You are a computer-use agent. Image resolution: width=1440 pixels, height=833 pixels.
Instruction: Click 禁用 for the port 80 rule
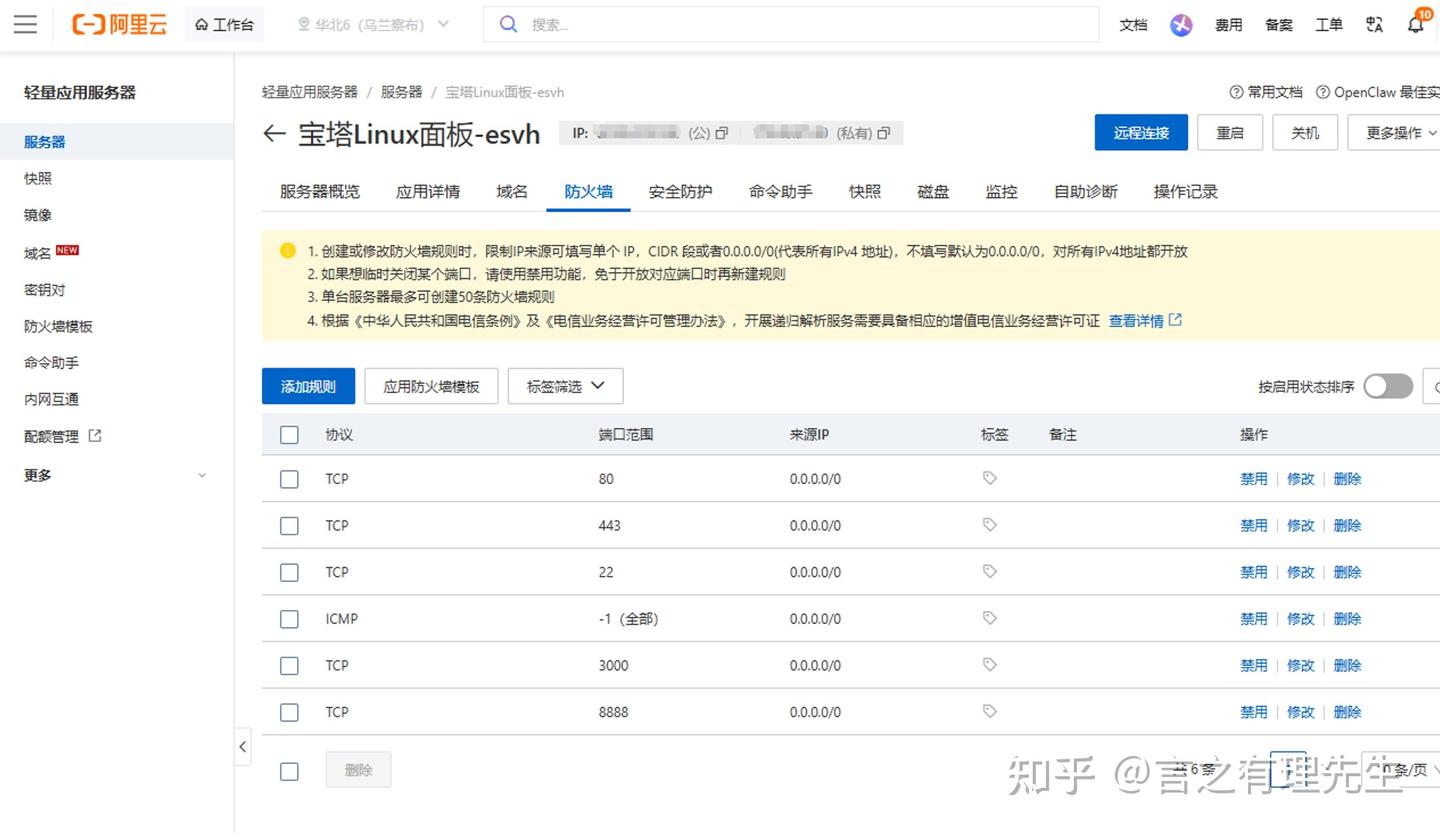tap(1254, 479)
